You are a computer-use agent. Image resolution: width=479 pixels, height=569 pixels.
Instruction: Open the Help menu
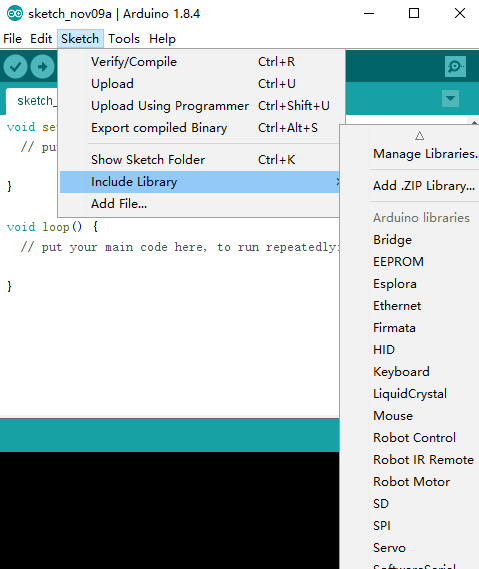(162, 38)
